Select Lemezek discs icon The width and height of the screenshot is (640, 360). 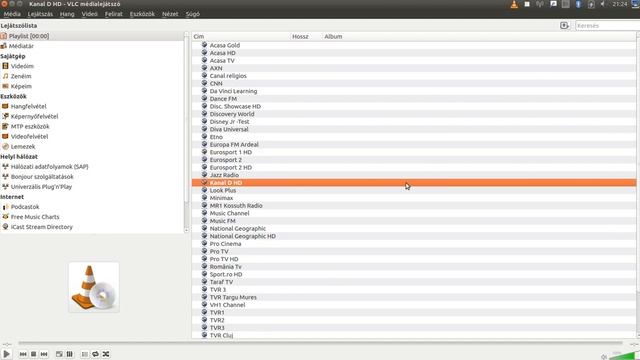[x=5, y=146]
